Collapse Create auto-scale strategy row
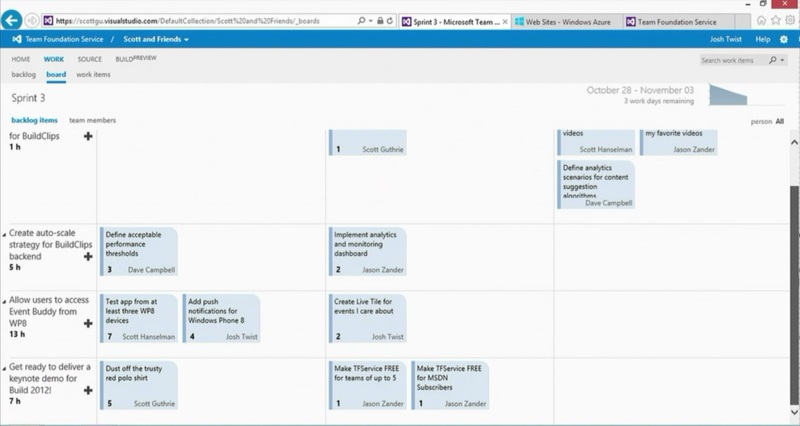The image size is (800, 426). [5, 235]
